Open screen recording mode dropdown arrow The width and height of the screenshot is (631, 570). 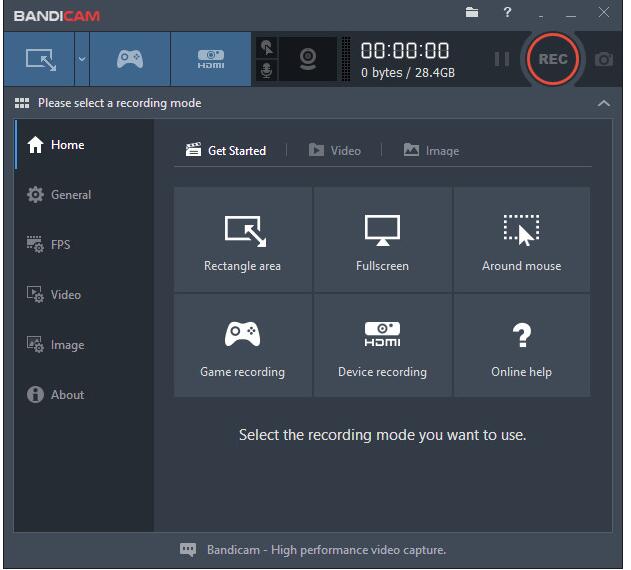[82, 59]
